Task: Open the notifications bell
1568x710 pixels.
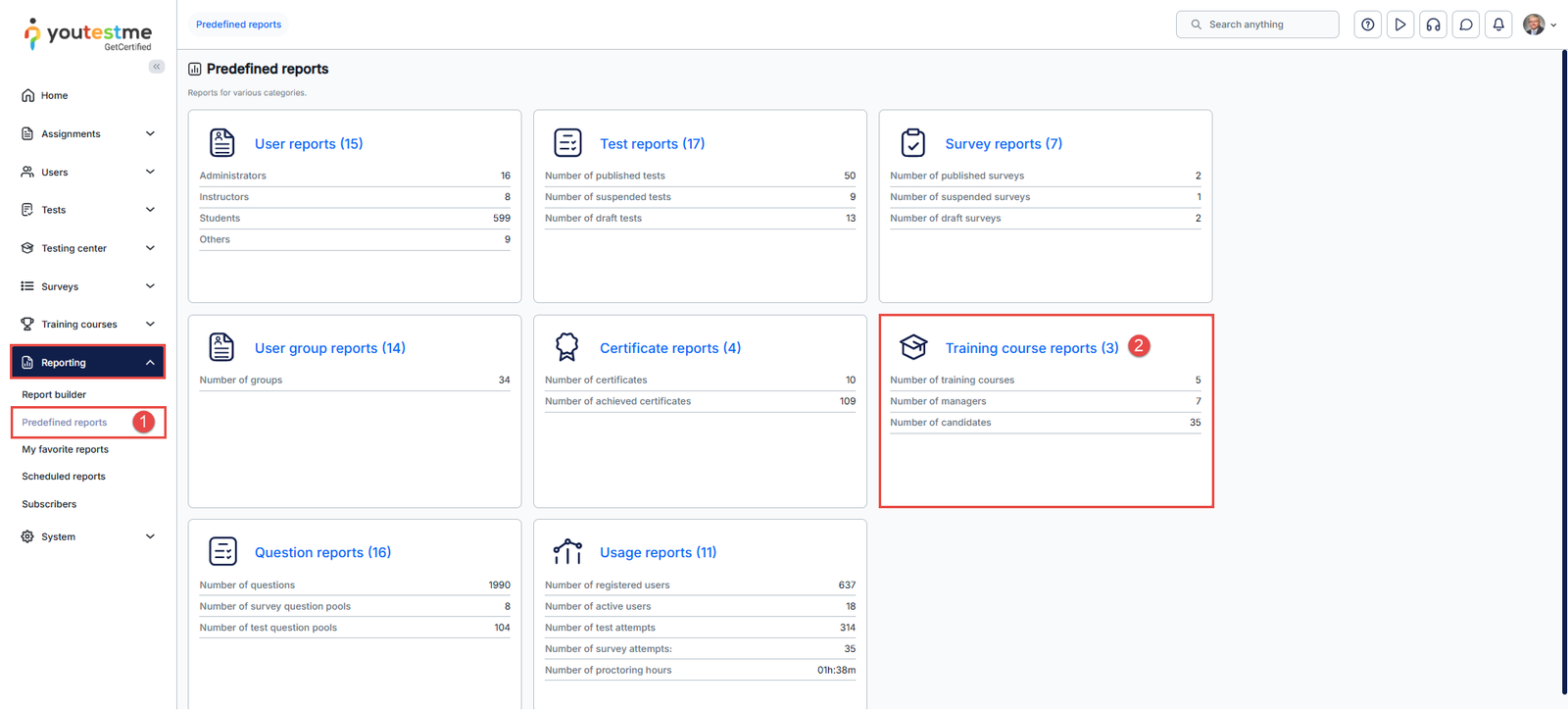Action: pyautogui.click(x=1498, y=25)
